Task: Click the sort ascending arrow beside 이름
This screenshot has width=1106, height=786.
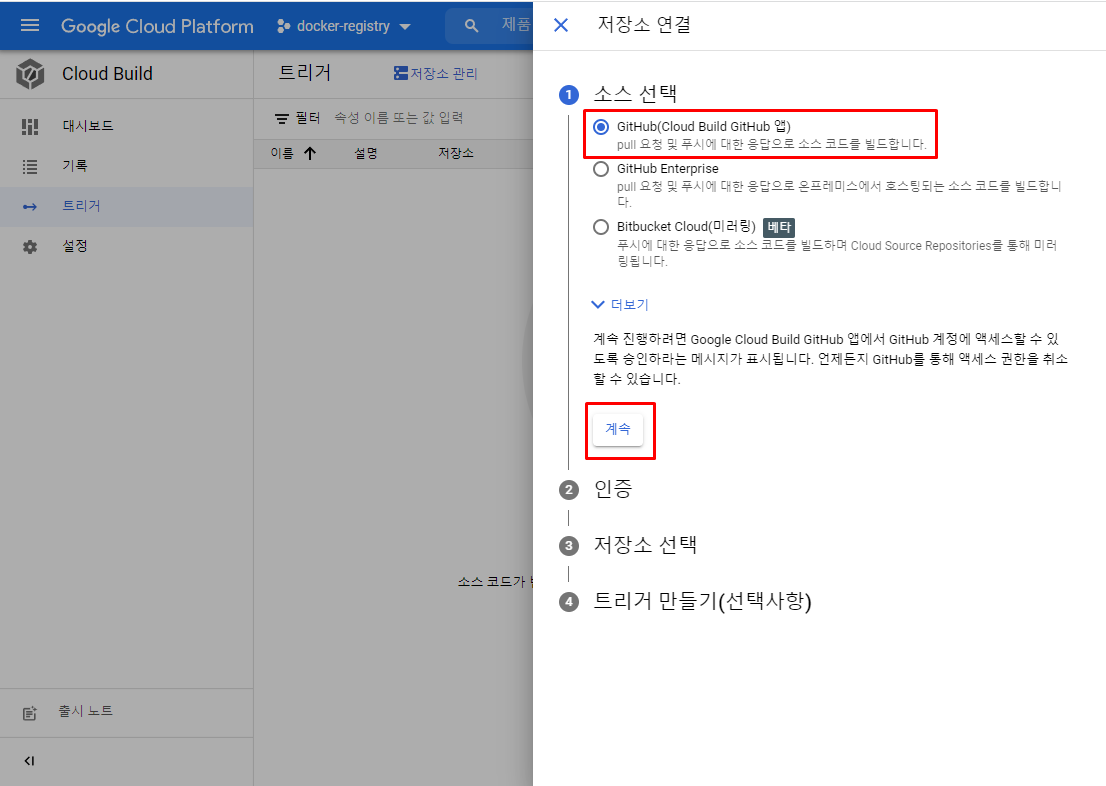Action: click(310, 153)
